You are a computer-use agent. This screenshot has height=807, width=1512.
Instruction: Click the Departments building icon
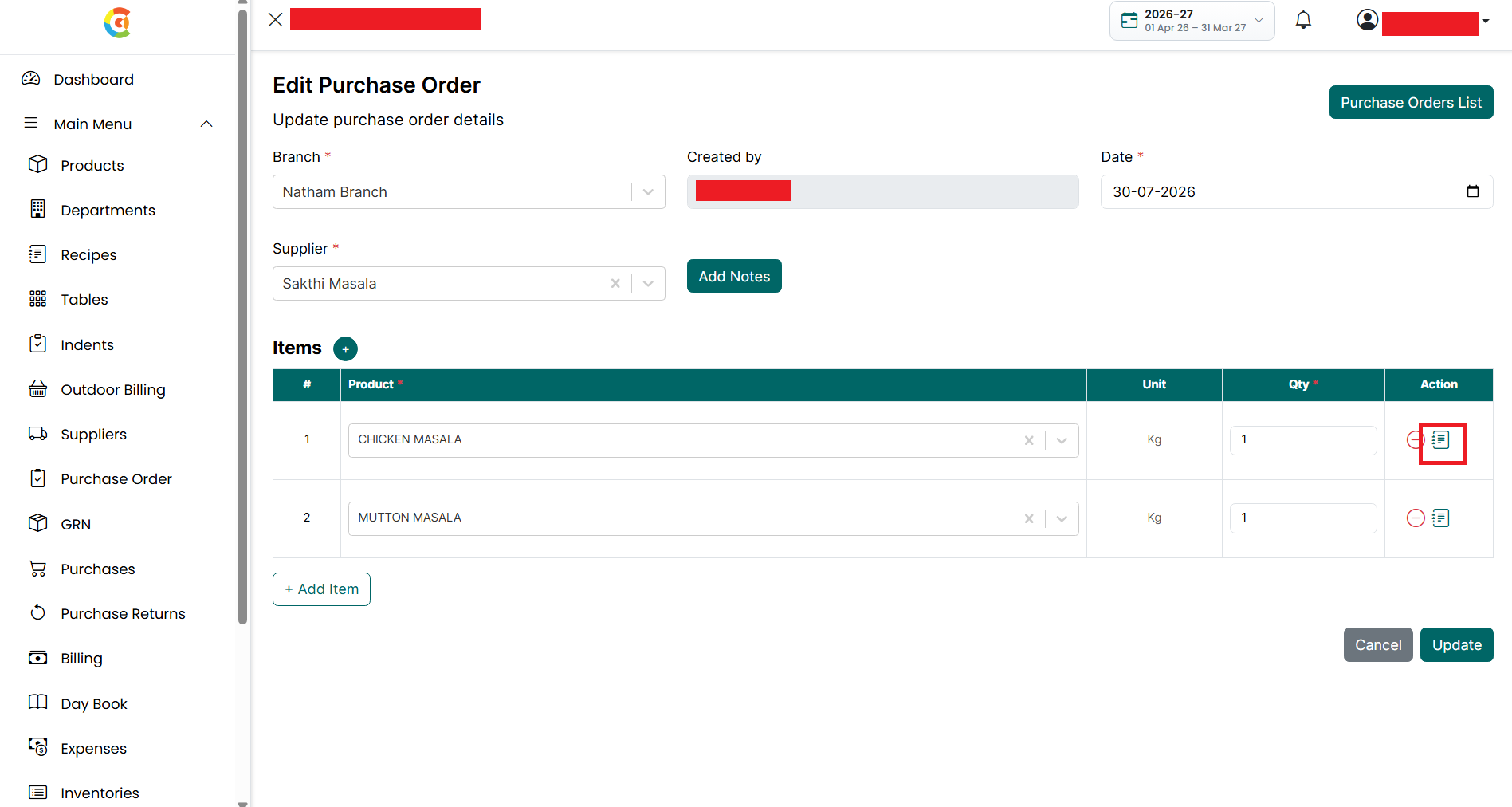click(37, 209)
